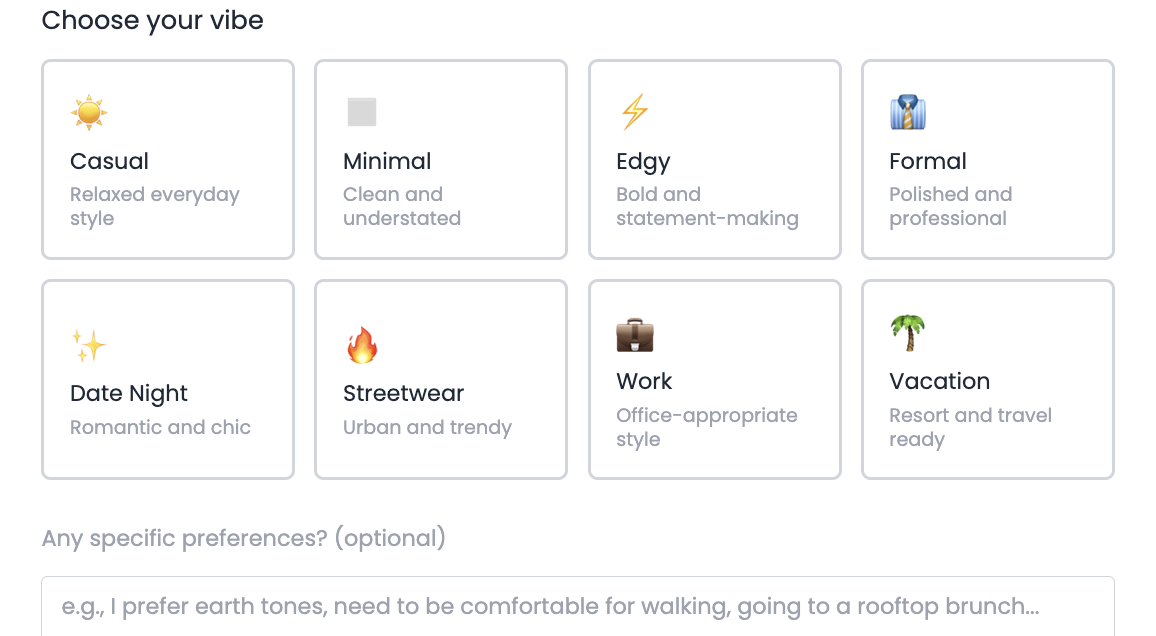Select the Work vibe label
This screenshot has width=1156, height=636.
[644, 381]
